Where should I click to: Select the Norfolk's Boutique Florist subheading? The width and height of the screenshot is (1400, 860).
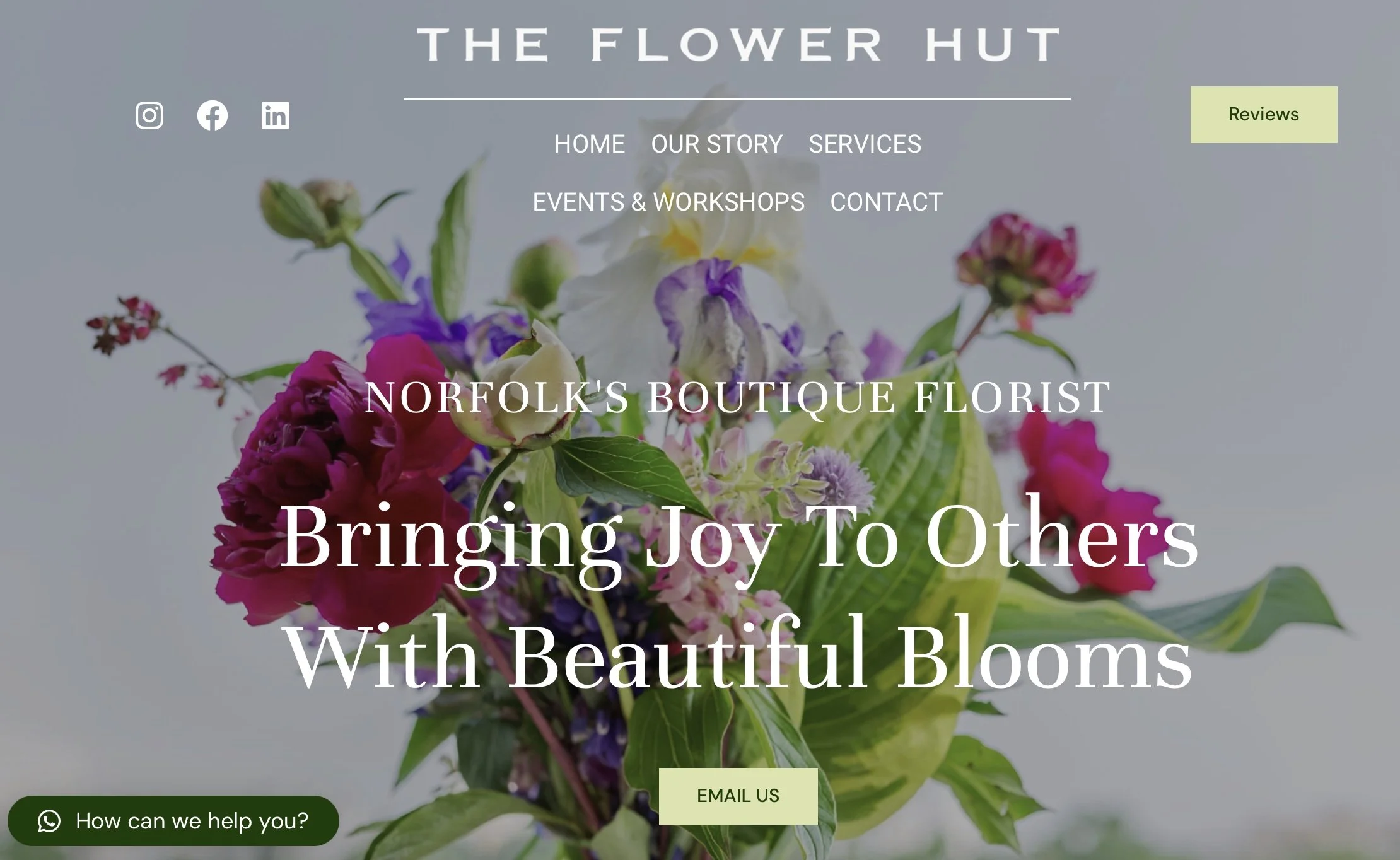click(738, 398)
